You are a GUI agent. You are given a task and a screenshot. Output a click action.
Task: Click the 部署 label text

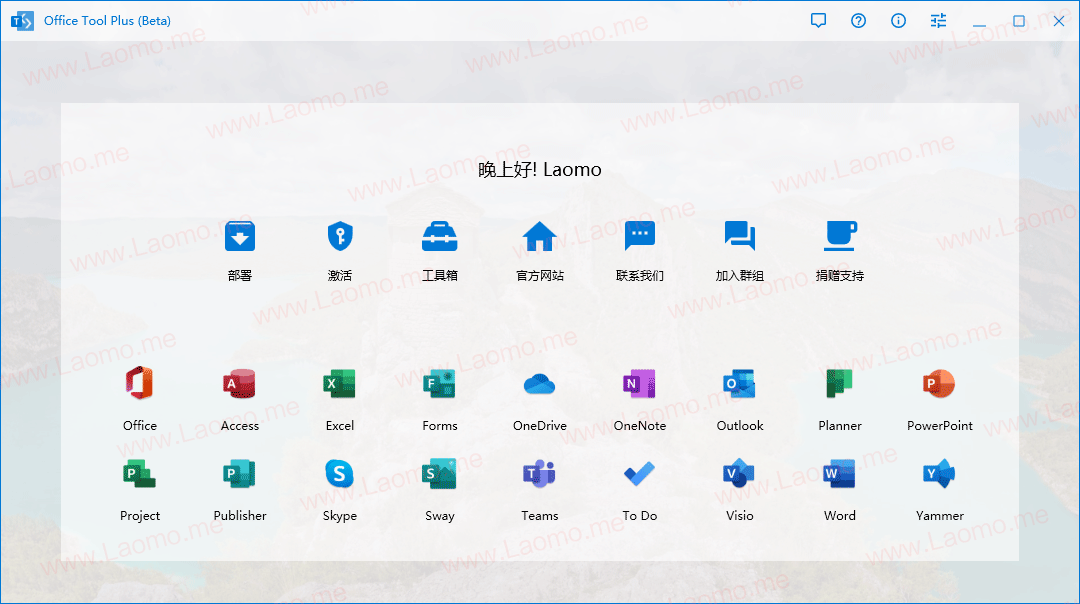(x=240, y=275)
